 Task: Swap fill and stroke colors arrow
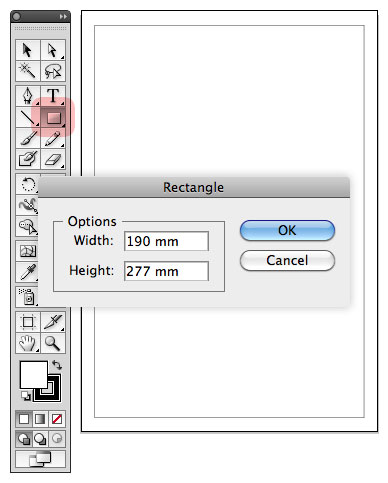(x=57, y=365)
